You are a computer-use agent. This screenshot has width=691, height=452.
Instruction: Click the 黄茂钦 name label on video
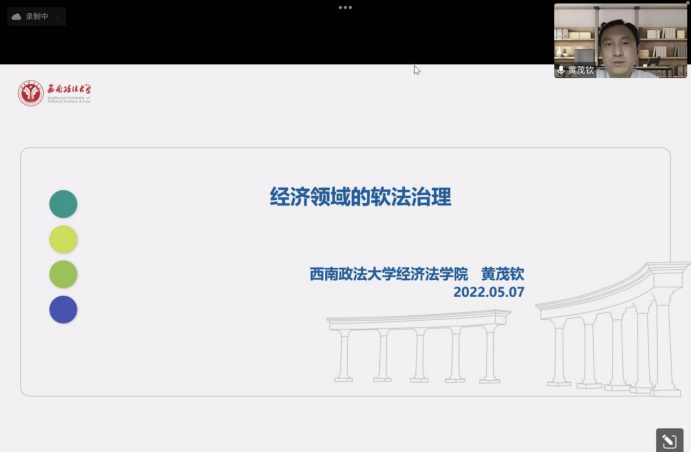581,70
